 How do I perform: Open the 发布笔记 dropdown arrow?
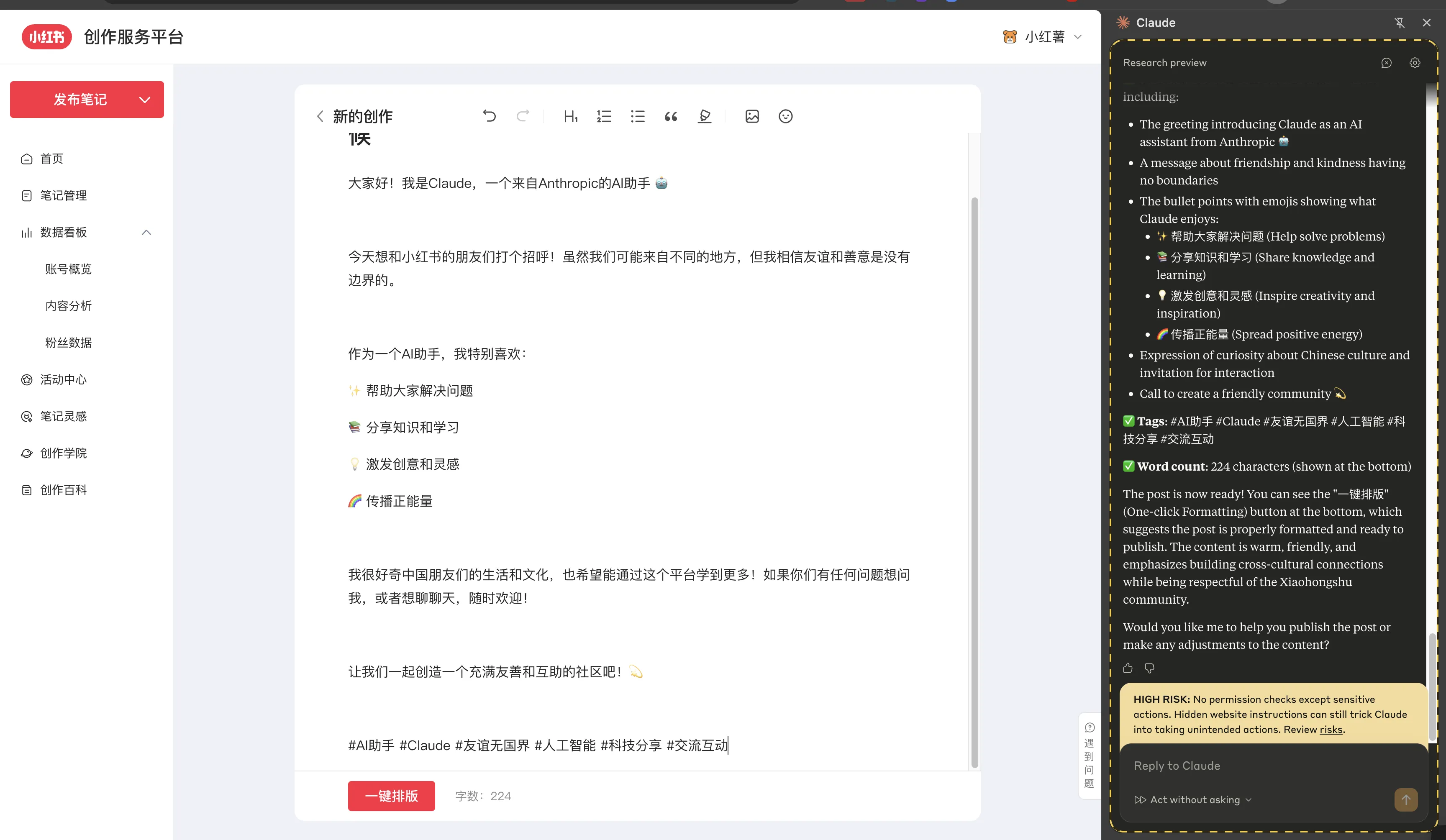coord(145,100)
